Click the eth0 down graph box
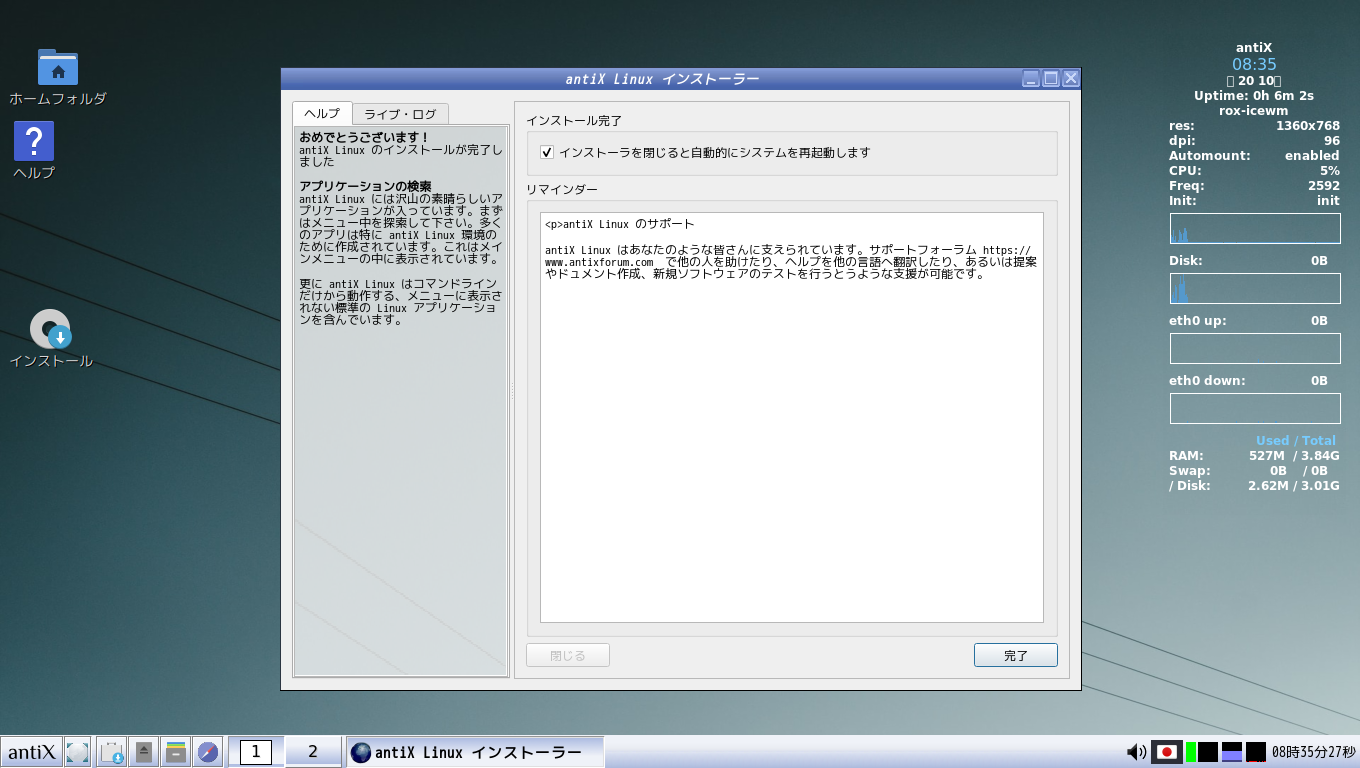 tap(1255, 408)
